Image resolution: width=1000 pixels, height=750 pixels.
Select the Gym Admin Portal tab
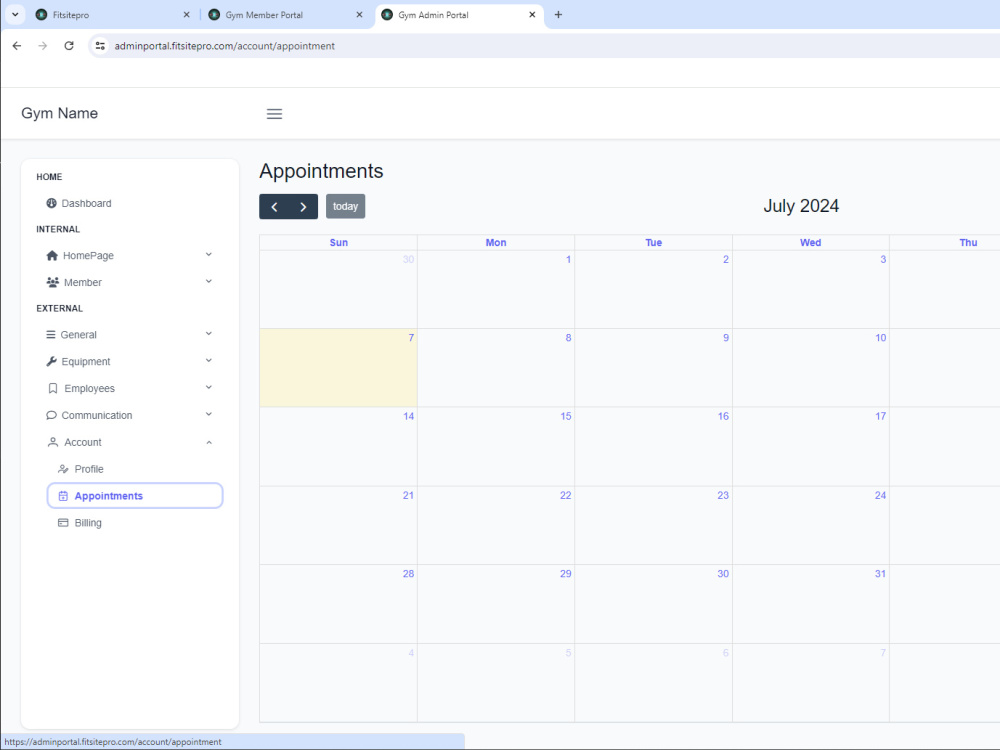[x=459, y=15]
